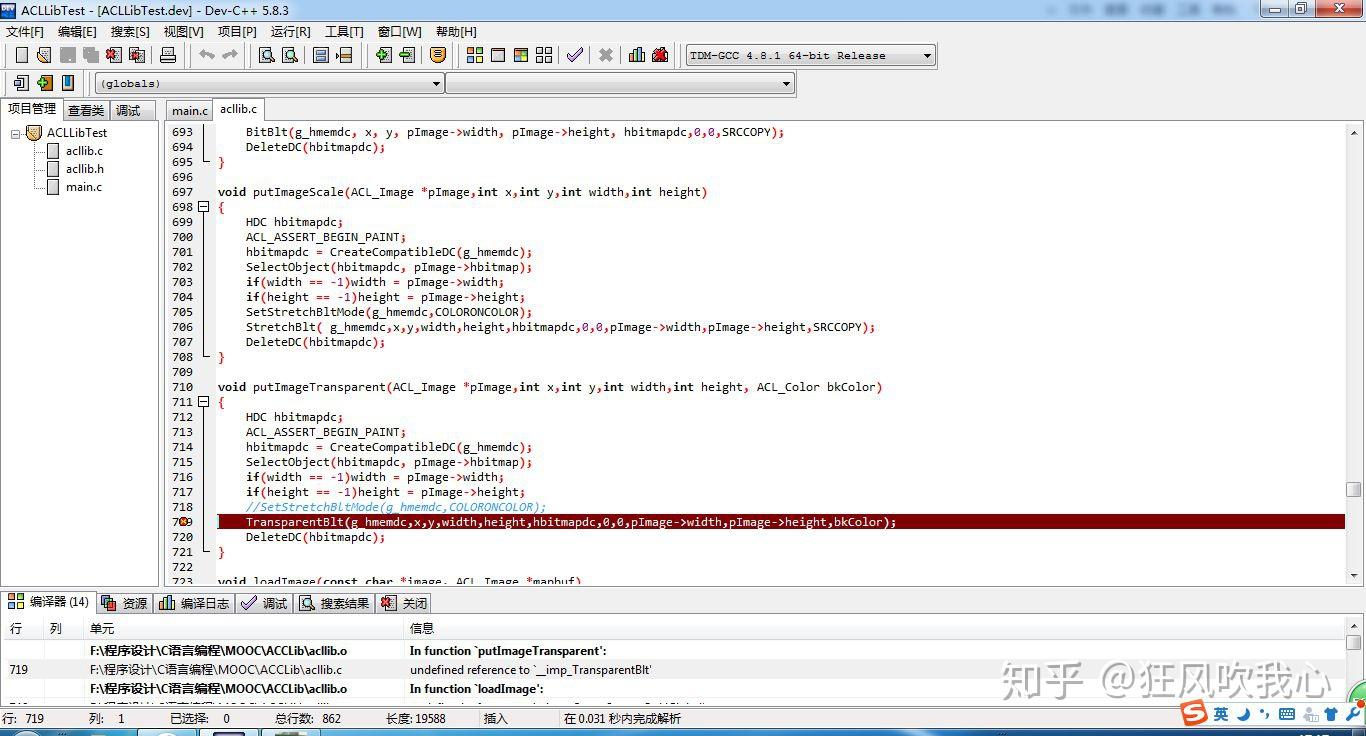This screenshot has height=736, width=1366.
Task: Click the blue bookmark icon in second toolbar
Action: coord(68,83)
